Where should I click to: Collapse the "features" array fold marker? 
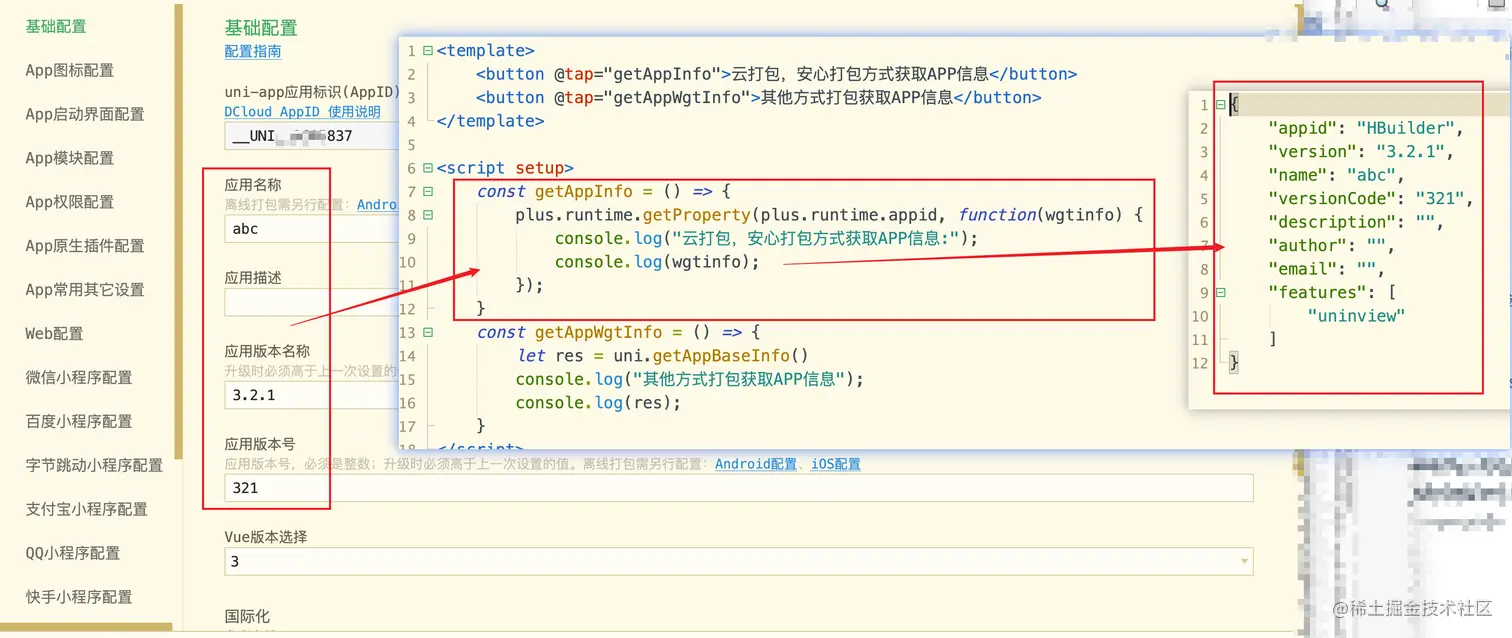tap(1220, 292)
